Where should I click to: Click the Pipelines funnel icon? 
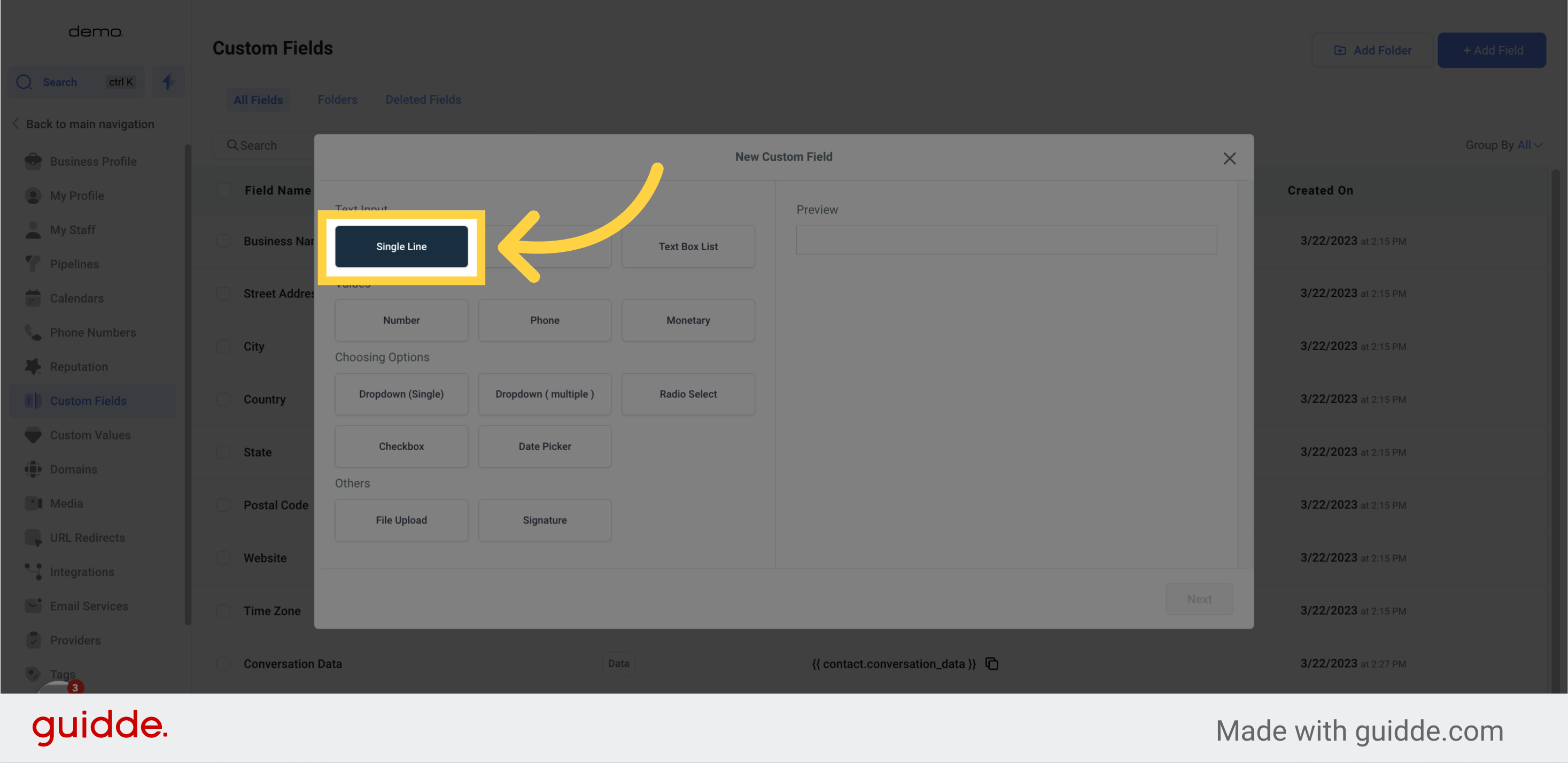click(33, 264)
